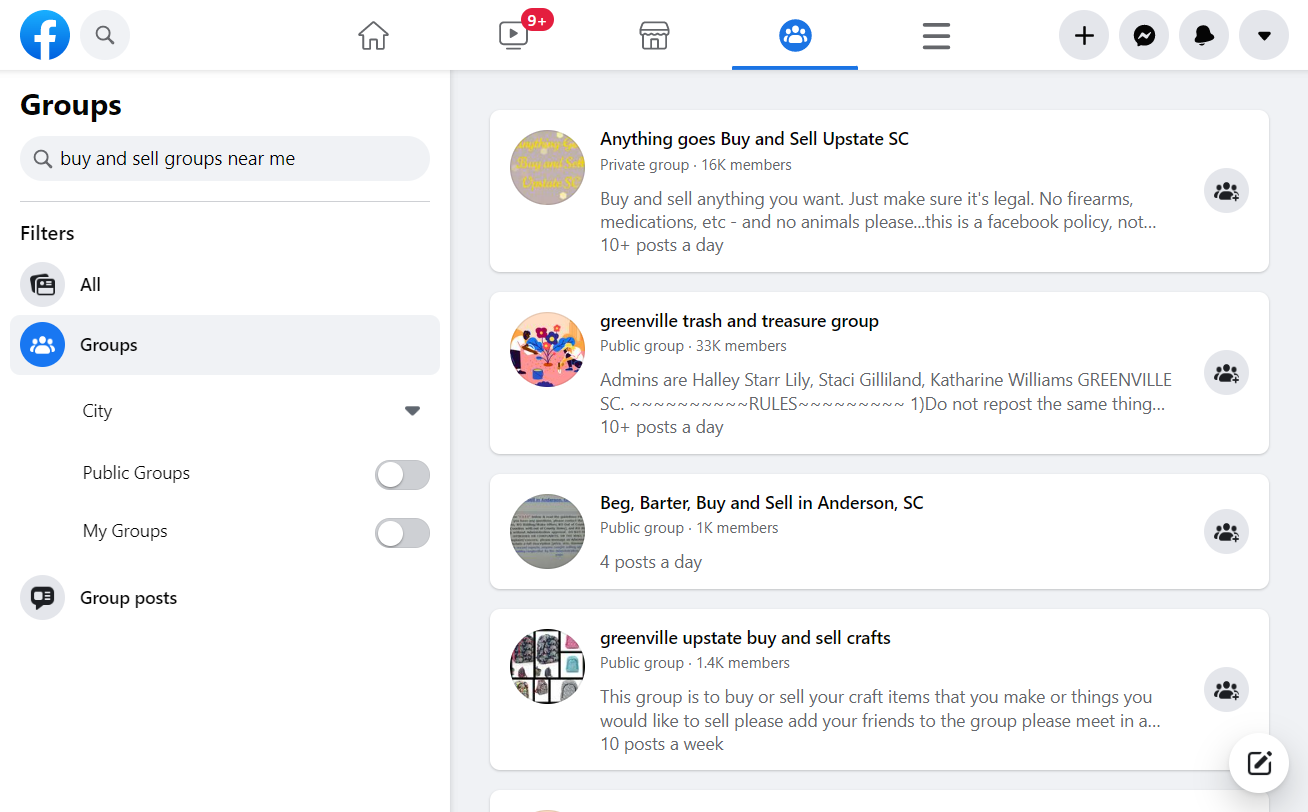Open Facebook home with the logo icon
The height and width of the screenshot is (812, 1308).
(45, 35)
